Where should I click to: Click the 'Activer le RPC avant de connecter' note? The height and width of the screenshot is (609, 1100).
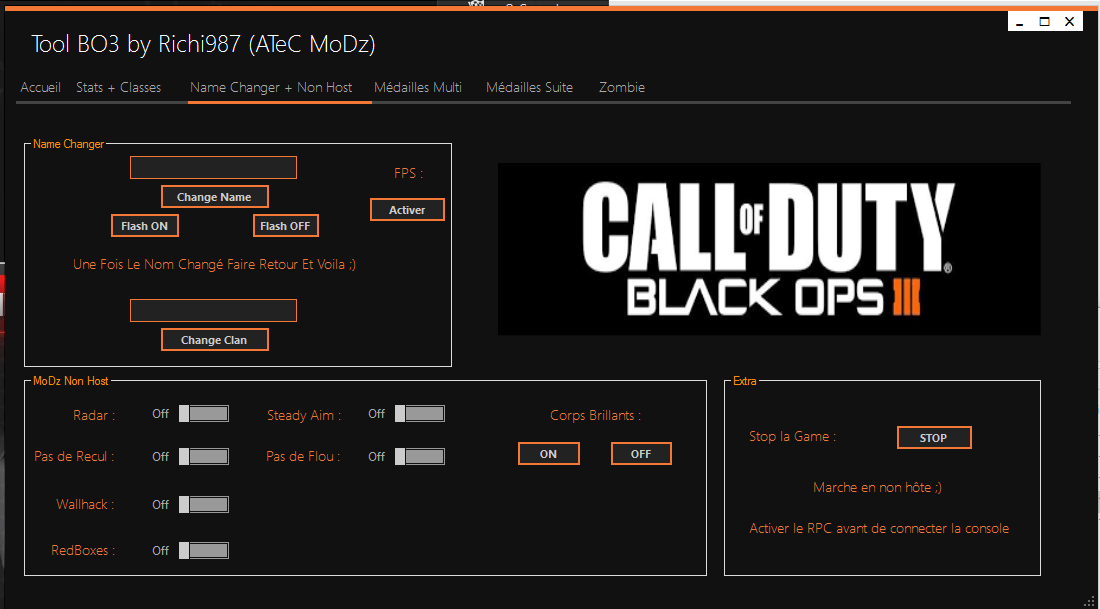879,528
